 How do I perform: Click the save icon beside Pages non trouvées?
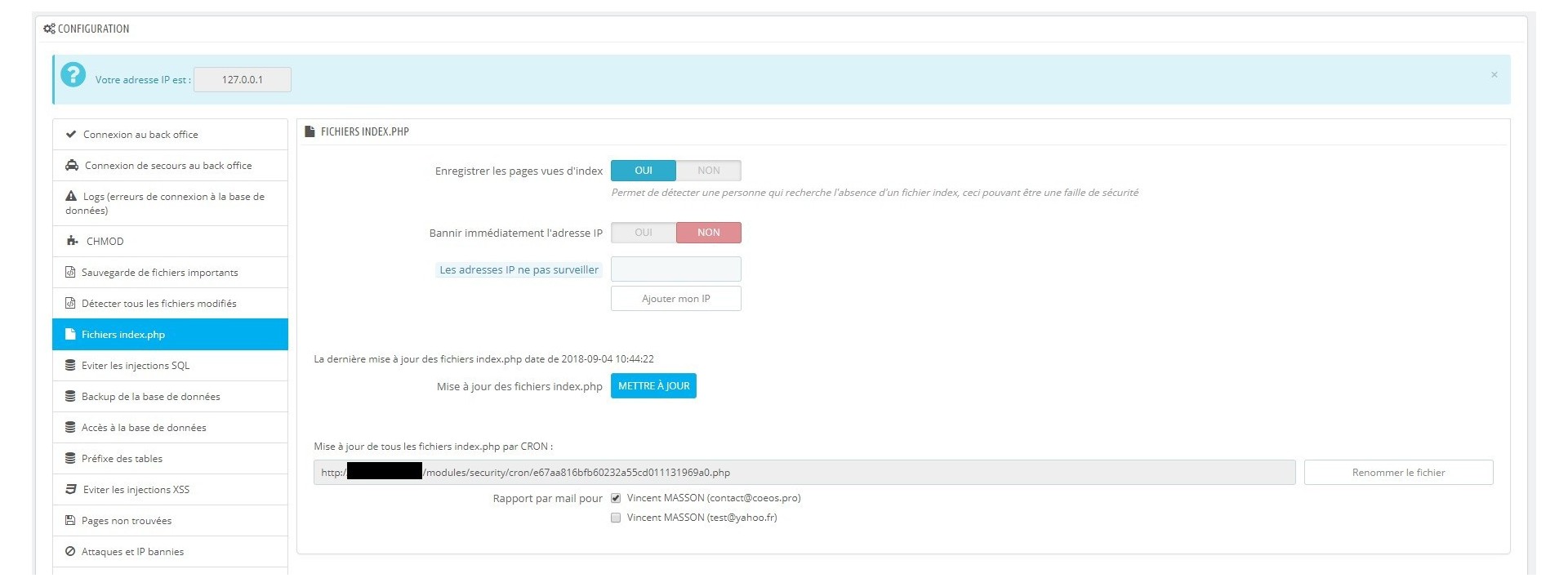point(70,521)
